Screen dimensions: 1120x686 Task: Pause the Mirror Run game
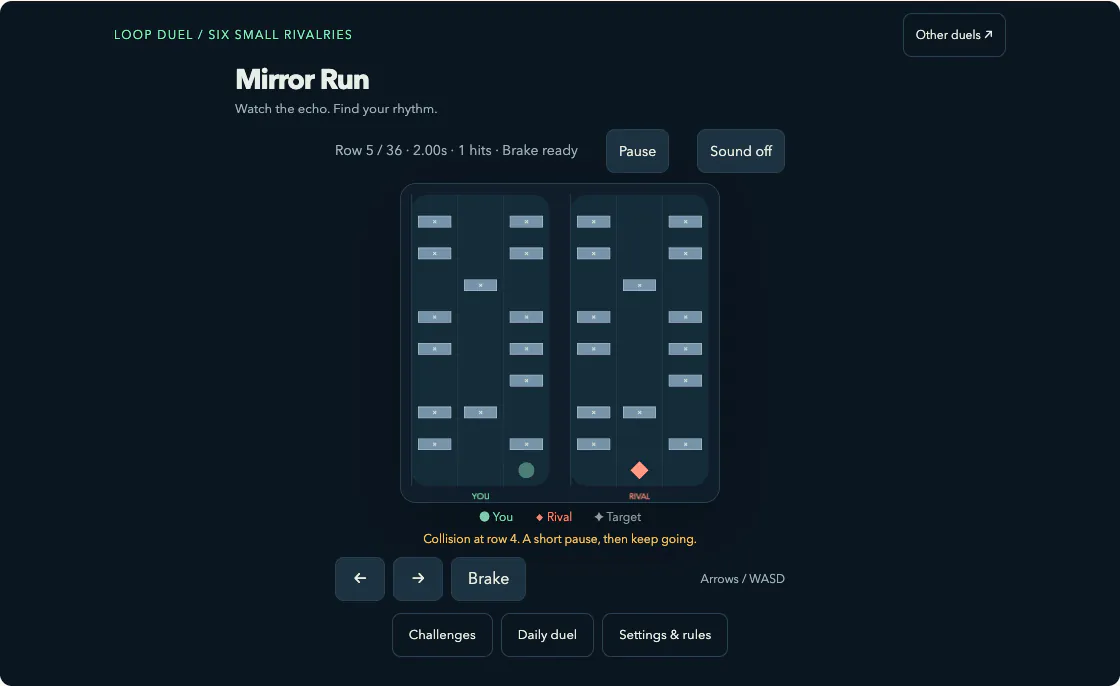click(637, 151)
